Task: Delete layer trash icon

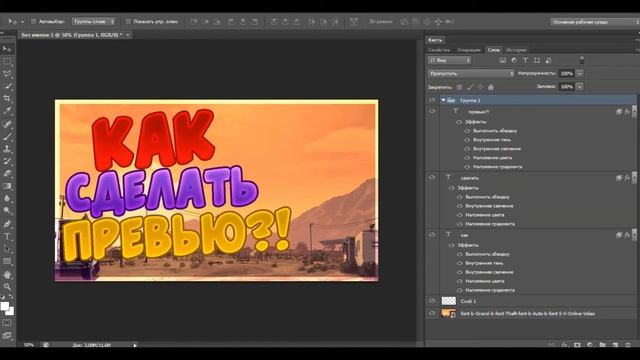Action: (628, 345)
